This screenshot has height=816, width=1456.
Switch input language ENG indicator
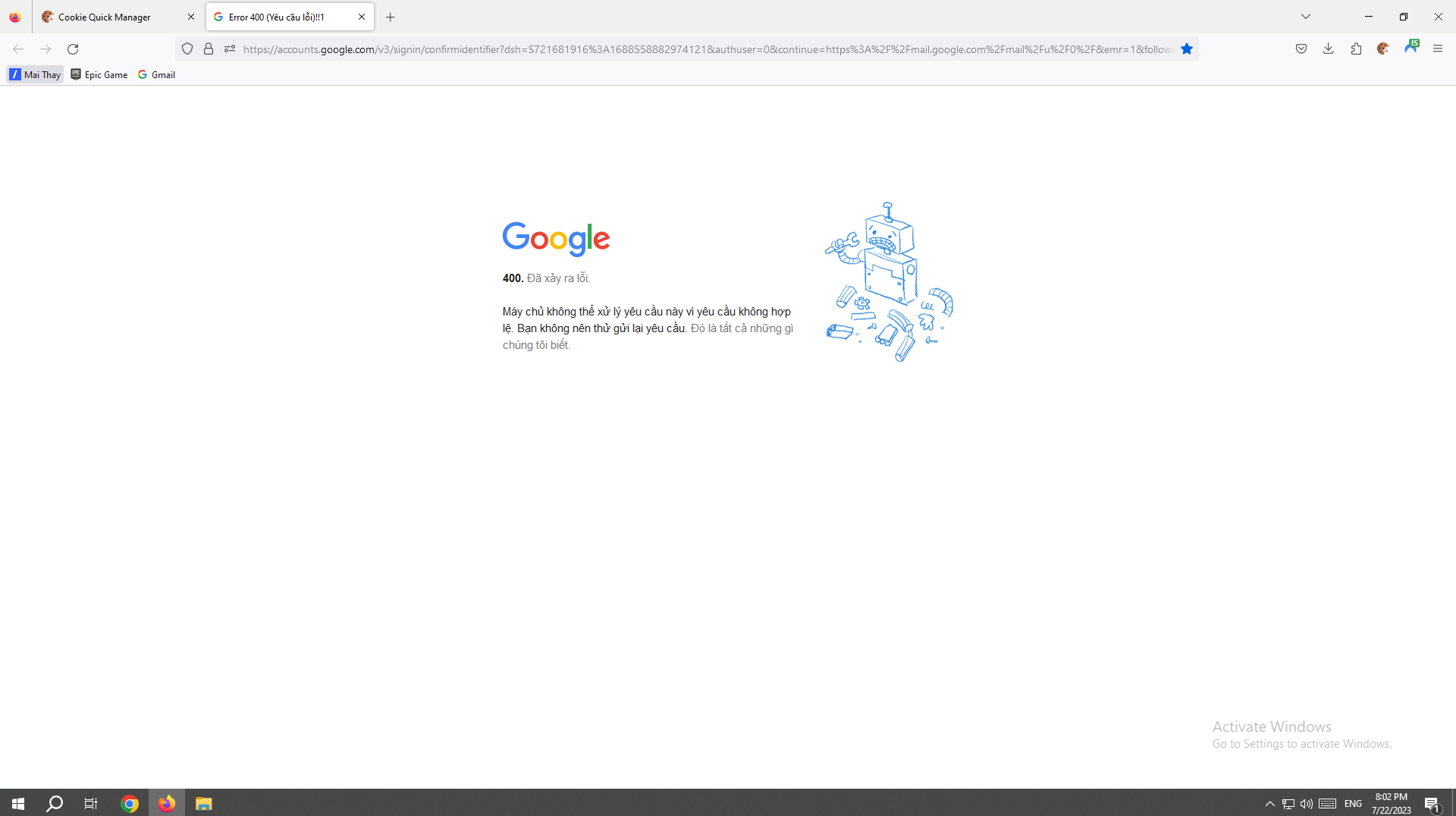tap(1354, 804)
